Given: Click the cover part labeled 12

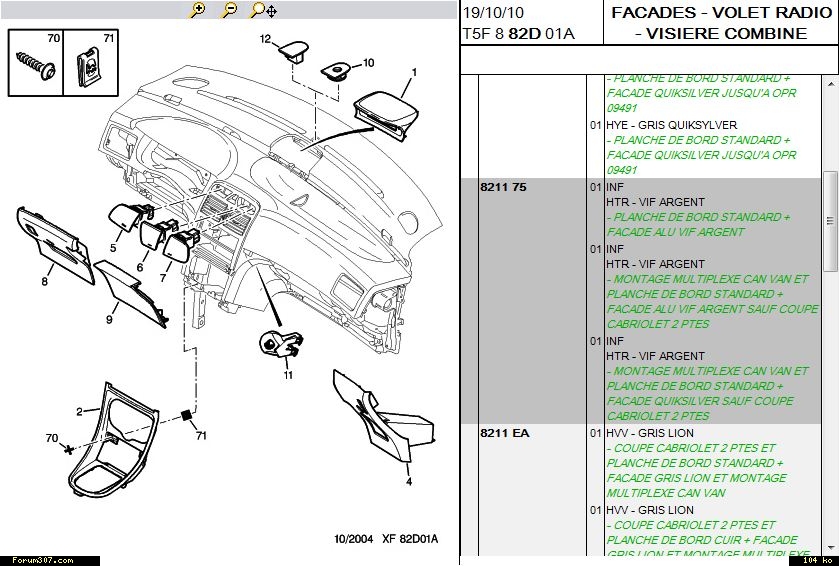Looking at the screenshot, I should [294, 48].
